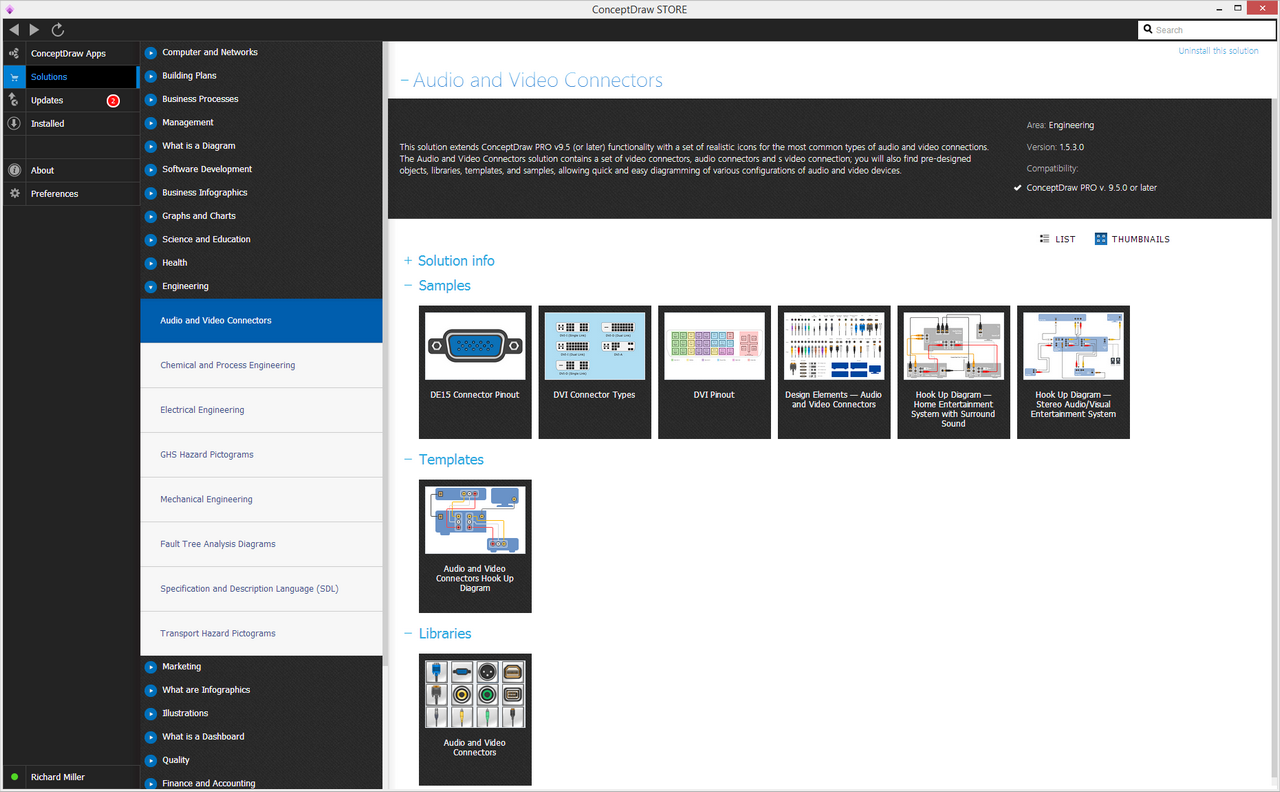Click the About info icon
Viewport: 1280px width, 792px height.
(14, 170)
